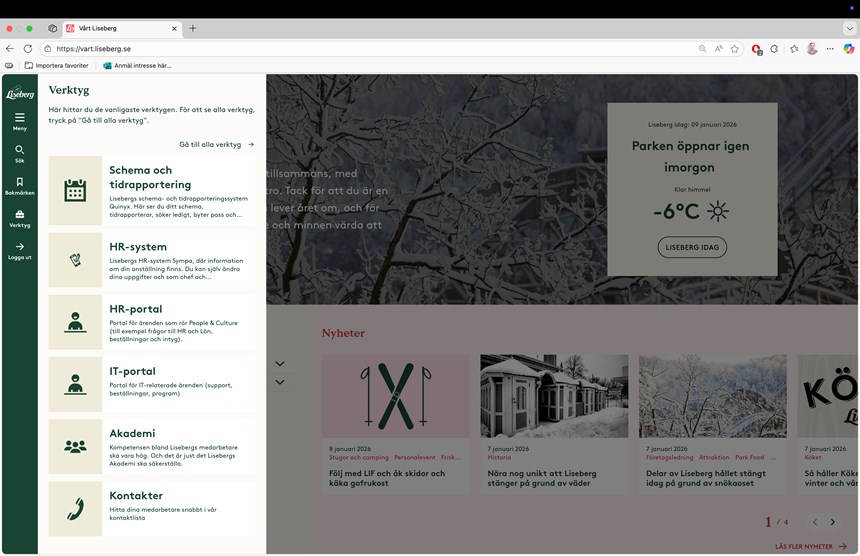Open the Meny hamburger icon in sidebar

click(19, 118)
